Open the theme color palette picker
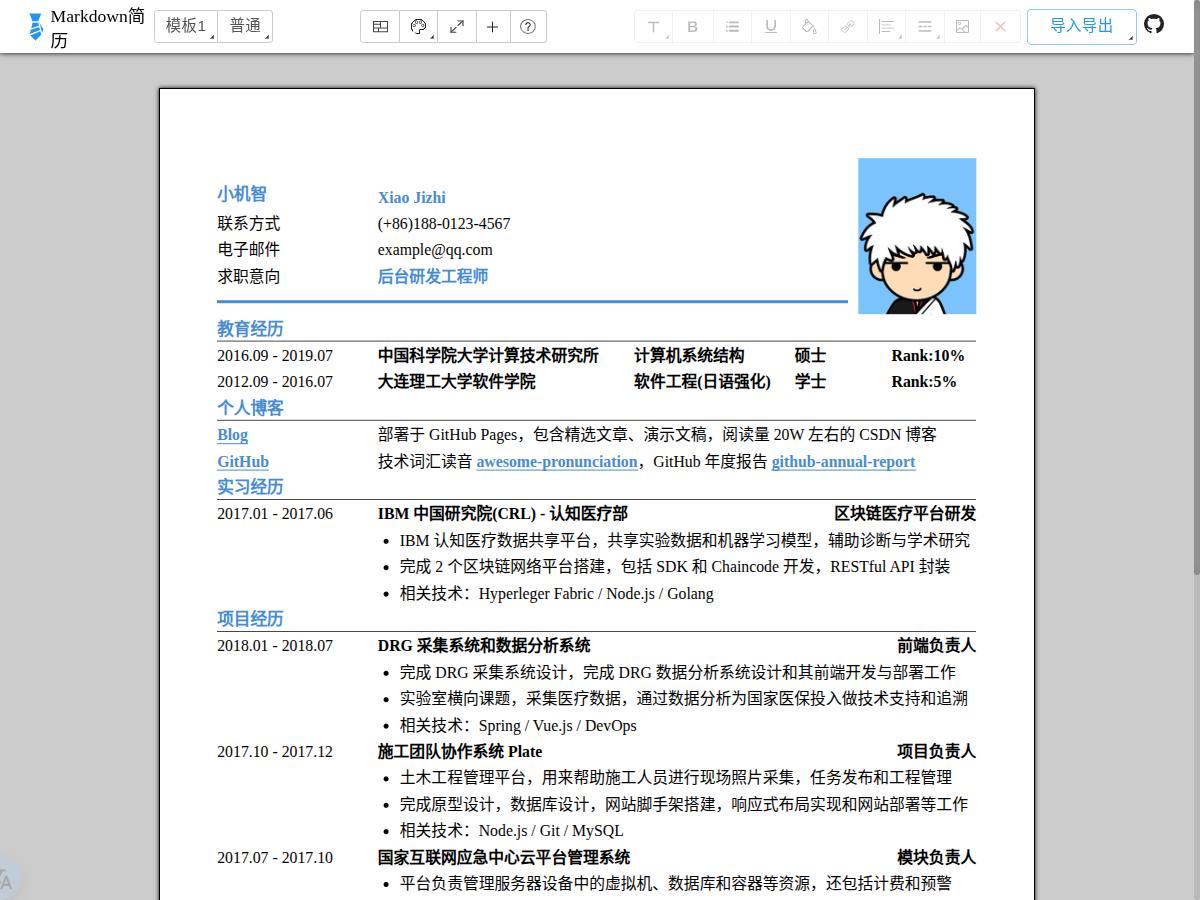This screenshot has height=900, width=1200. coord(418,26)
